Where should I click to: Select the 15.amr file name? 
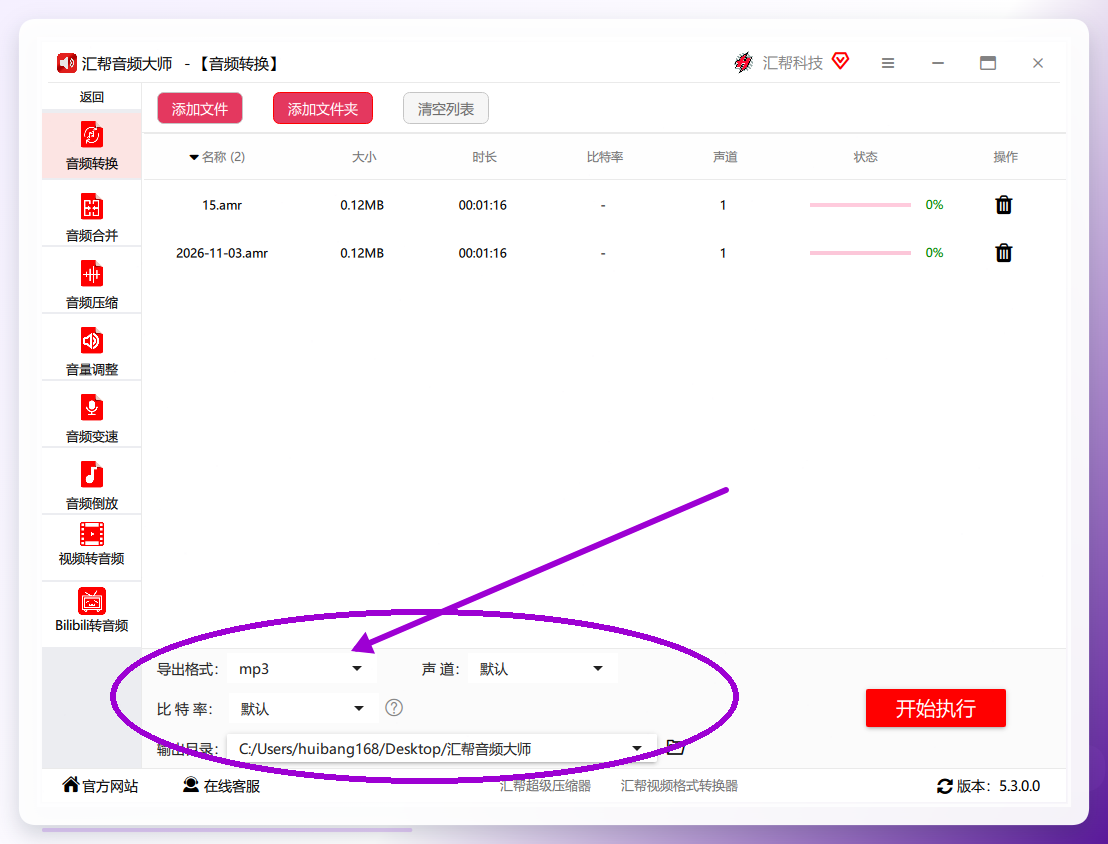point(222,205)
